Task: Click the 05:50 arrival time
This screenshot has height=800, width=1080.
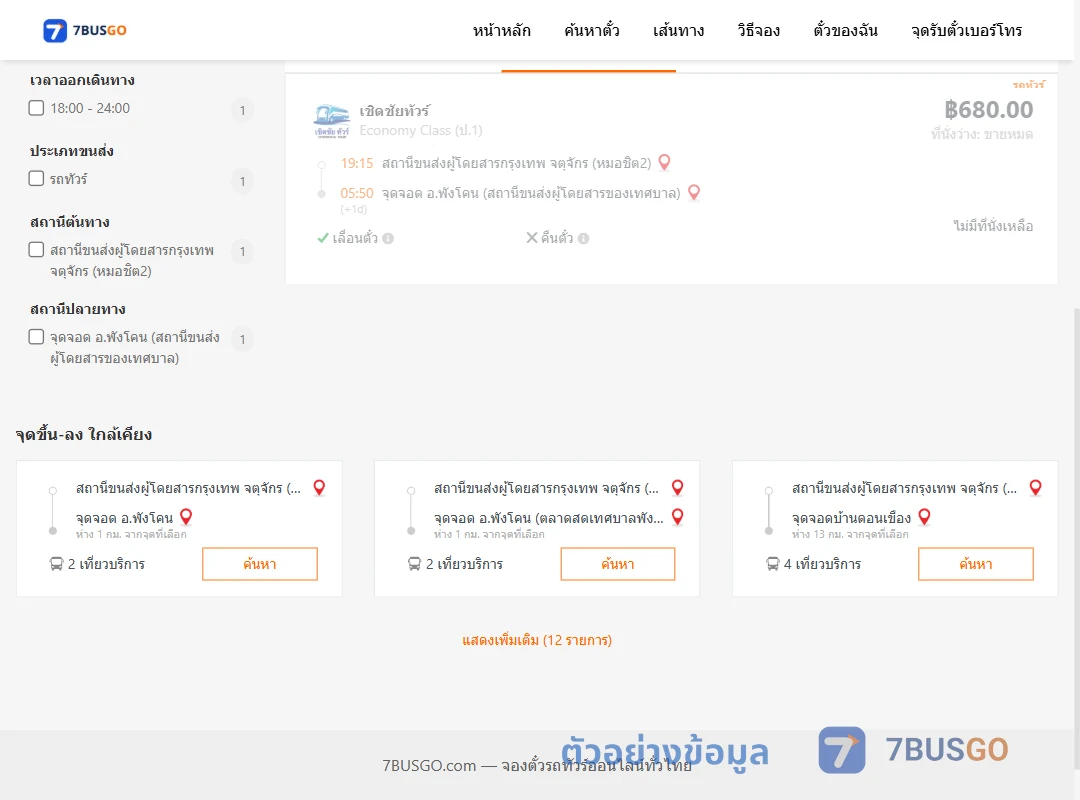Action: click(357, 193)
